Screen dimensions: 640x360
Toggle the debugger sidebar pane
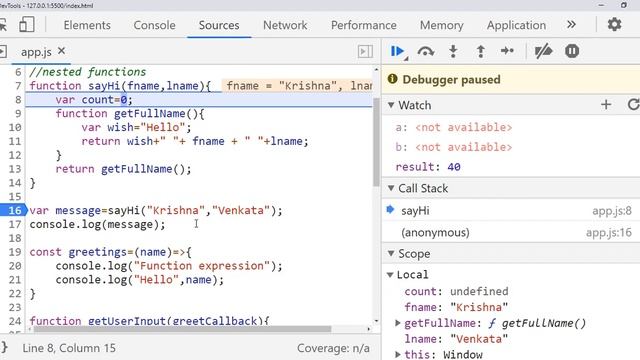365,51
